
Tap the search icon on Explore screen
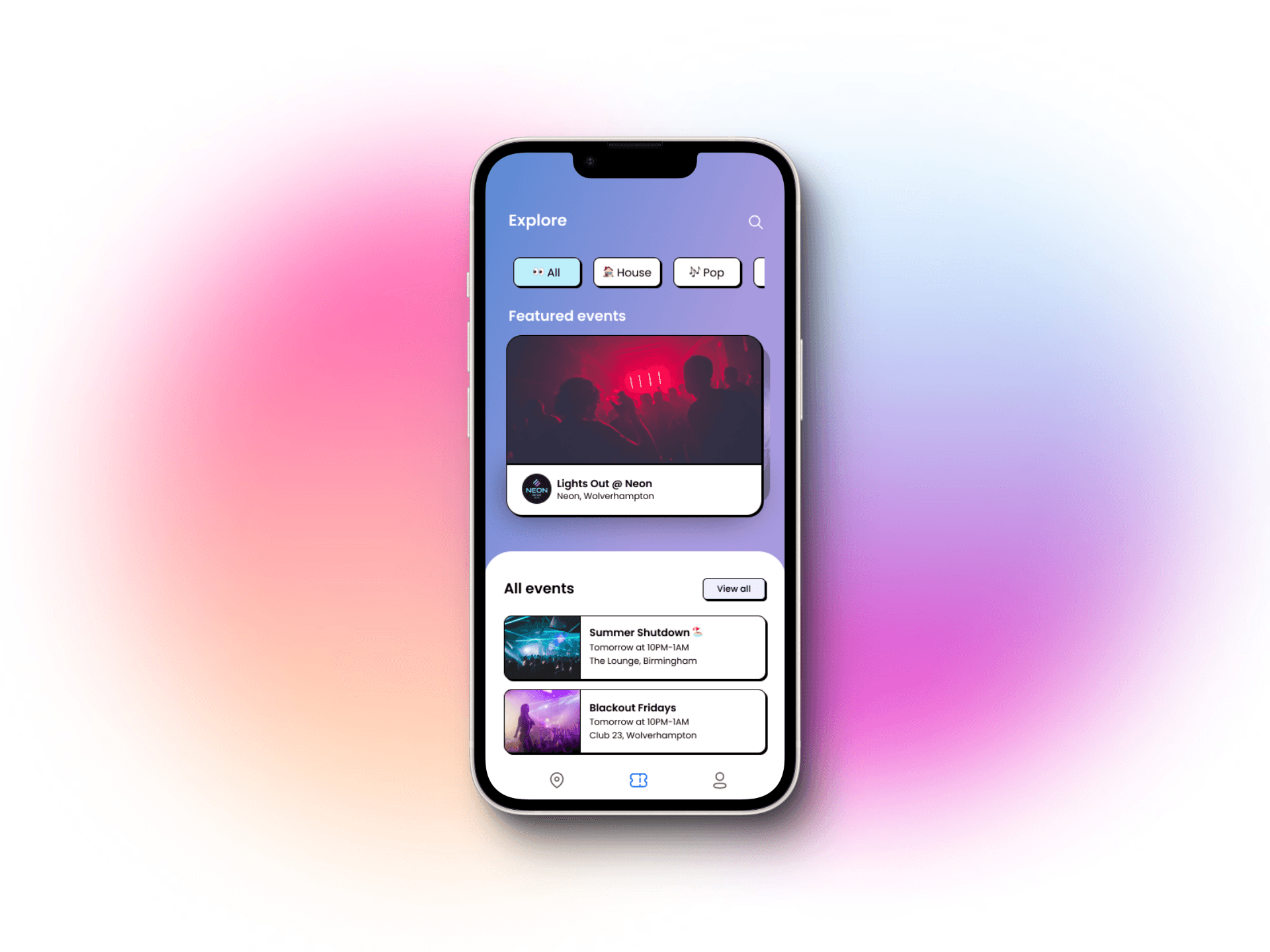(x=755, y=221)
